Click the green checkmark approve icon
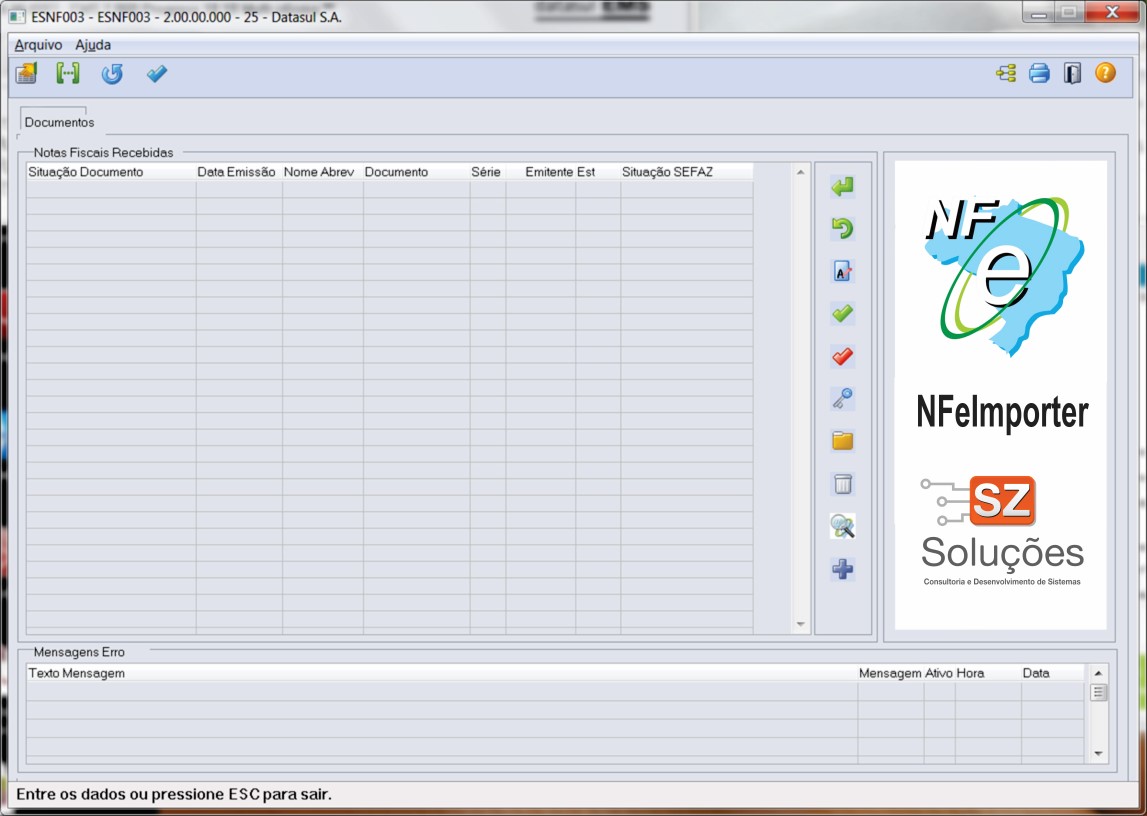Viewport: 1147px width, 816px height. pos(843,314)
